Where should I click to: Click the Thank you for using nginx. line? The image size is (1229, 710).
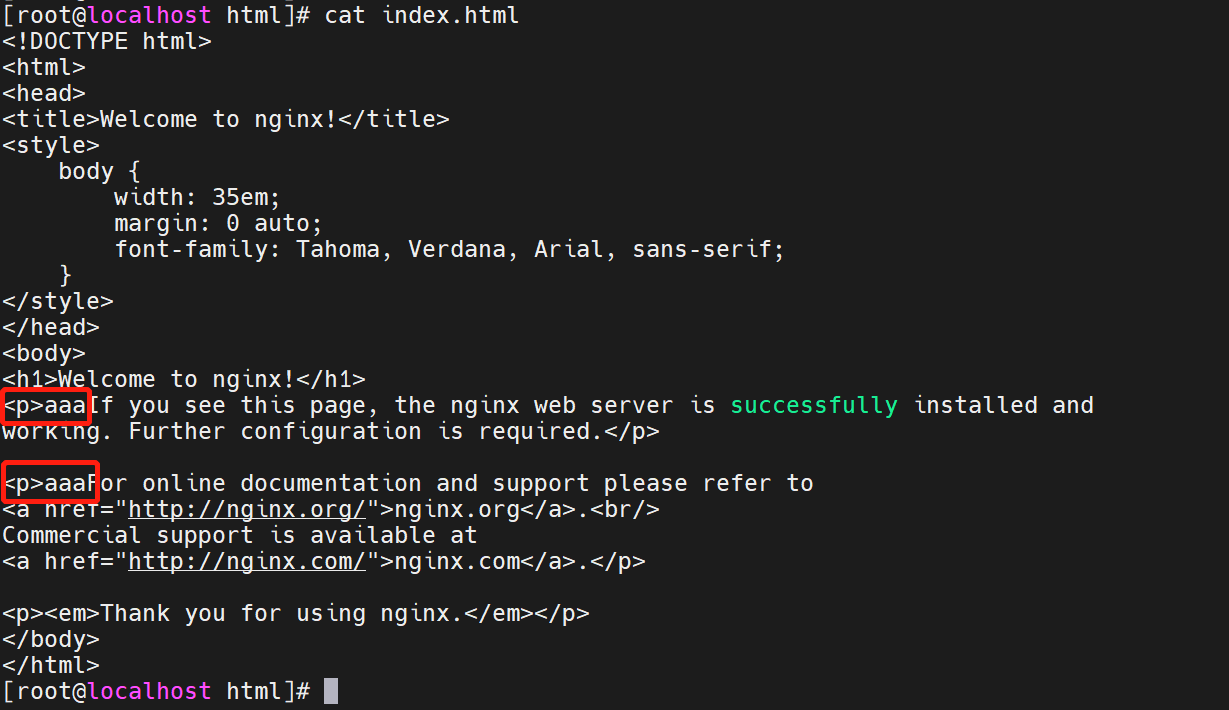point(296,614)
